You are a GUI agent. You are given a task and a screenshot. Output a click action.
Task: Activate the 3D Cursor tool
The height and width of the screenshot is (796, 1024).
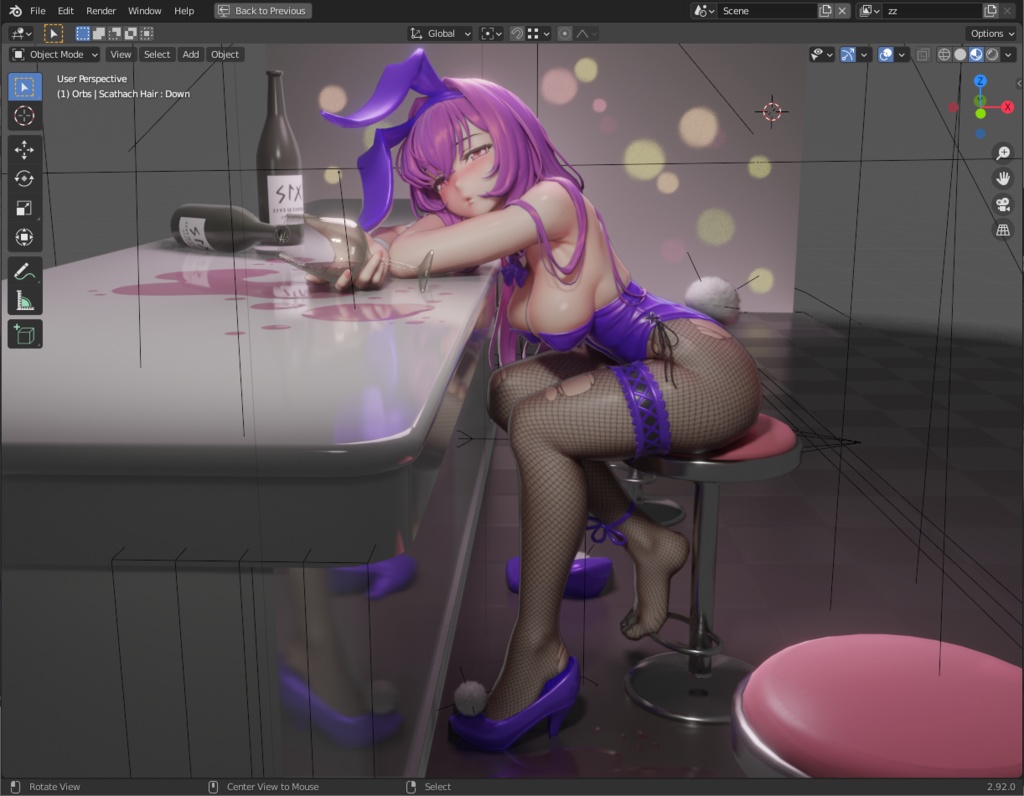click(24, 116)
